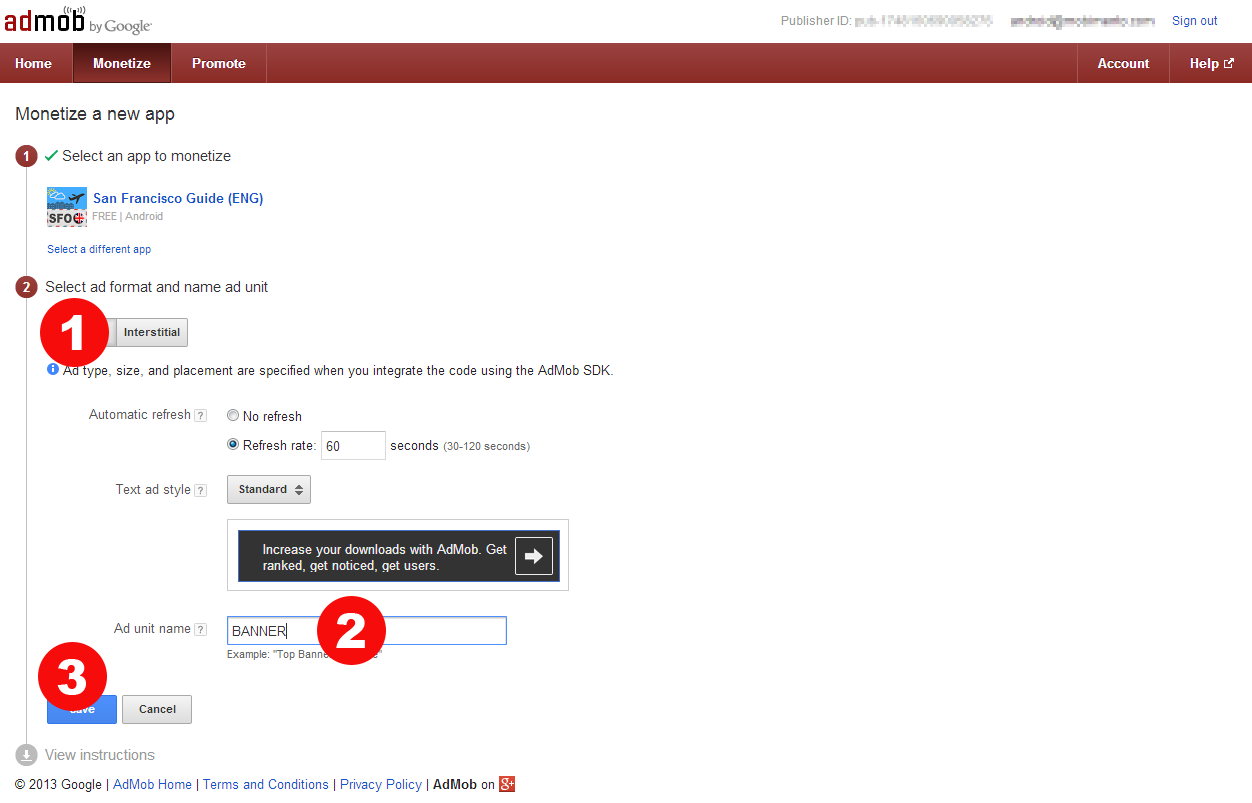Open Terms and Conditions
The height and width of the screenshot is (803, 1252).
tap(266, 784)
